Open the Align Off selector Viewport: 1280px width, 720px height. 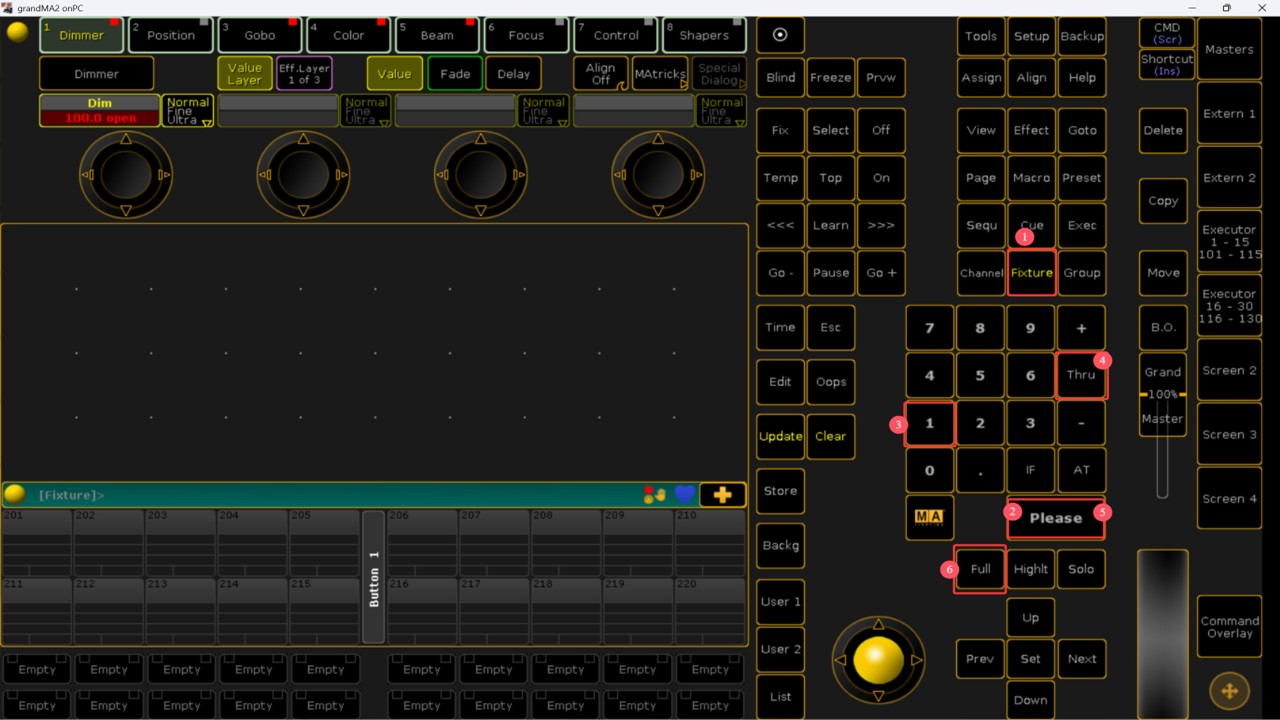coord(600,74)
